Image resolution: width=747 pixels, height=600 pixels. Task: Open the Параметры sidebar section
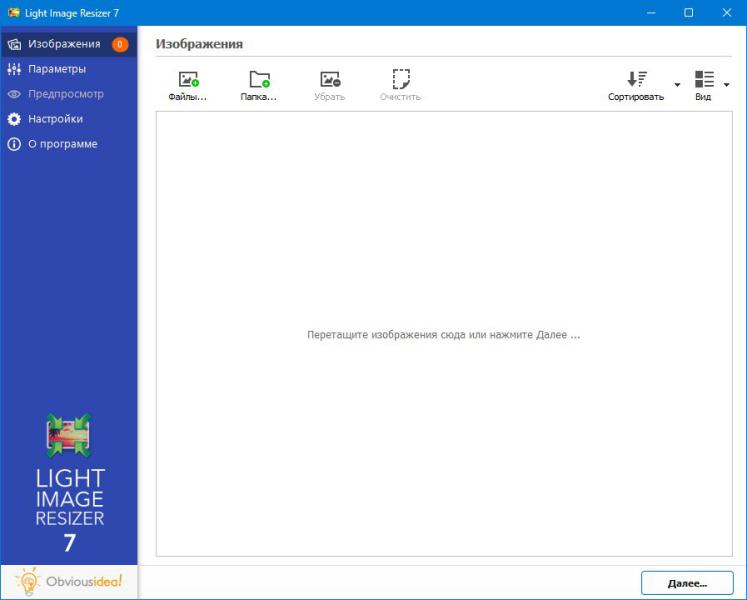(x=57, y=69)
